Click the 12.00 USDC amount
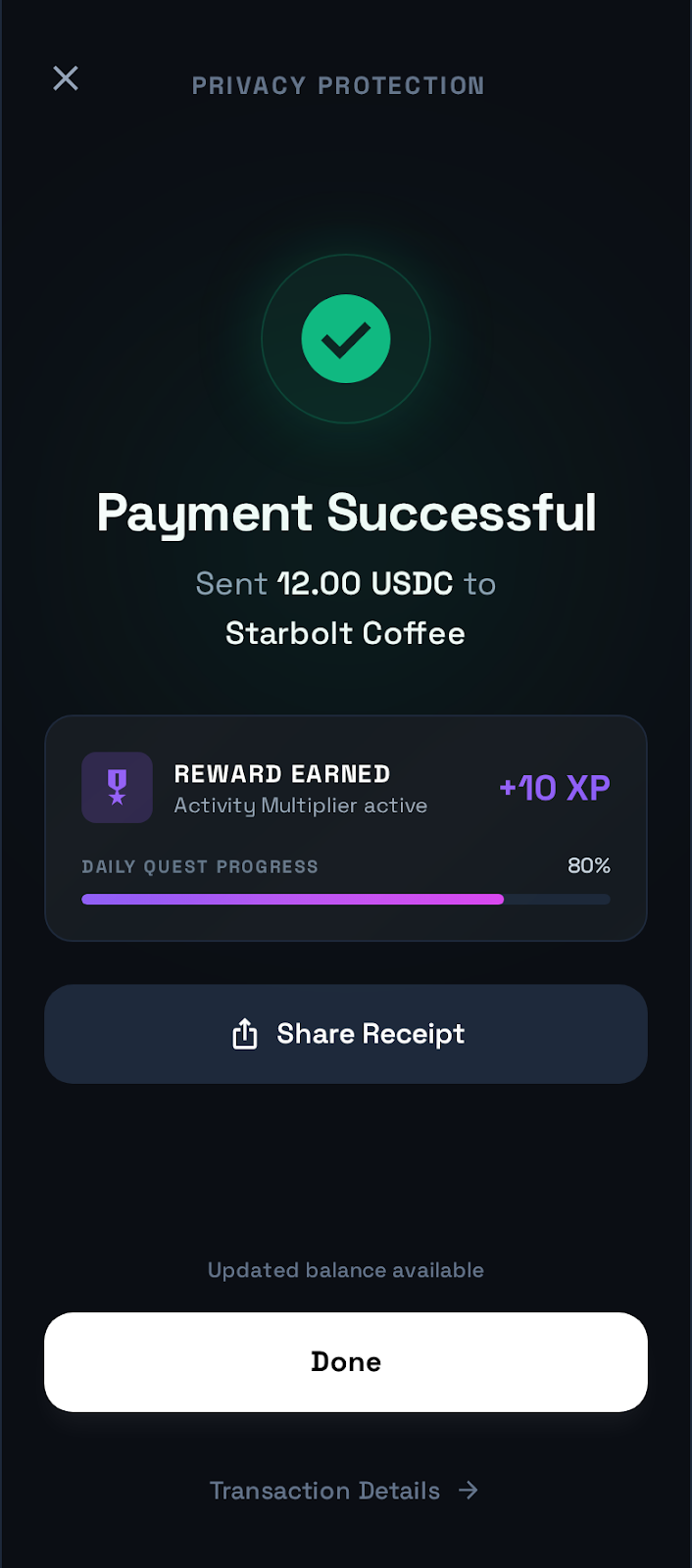692x1568 pixels. (x=365, y=584)
